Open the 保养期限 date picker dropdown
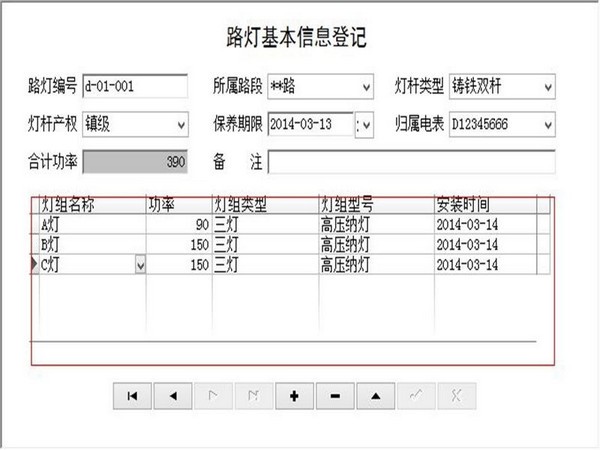The width and height of the screenshot is (600, 450). [366, 125]
